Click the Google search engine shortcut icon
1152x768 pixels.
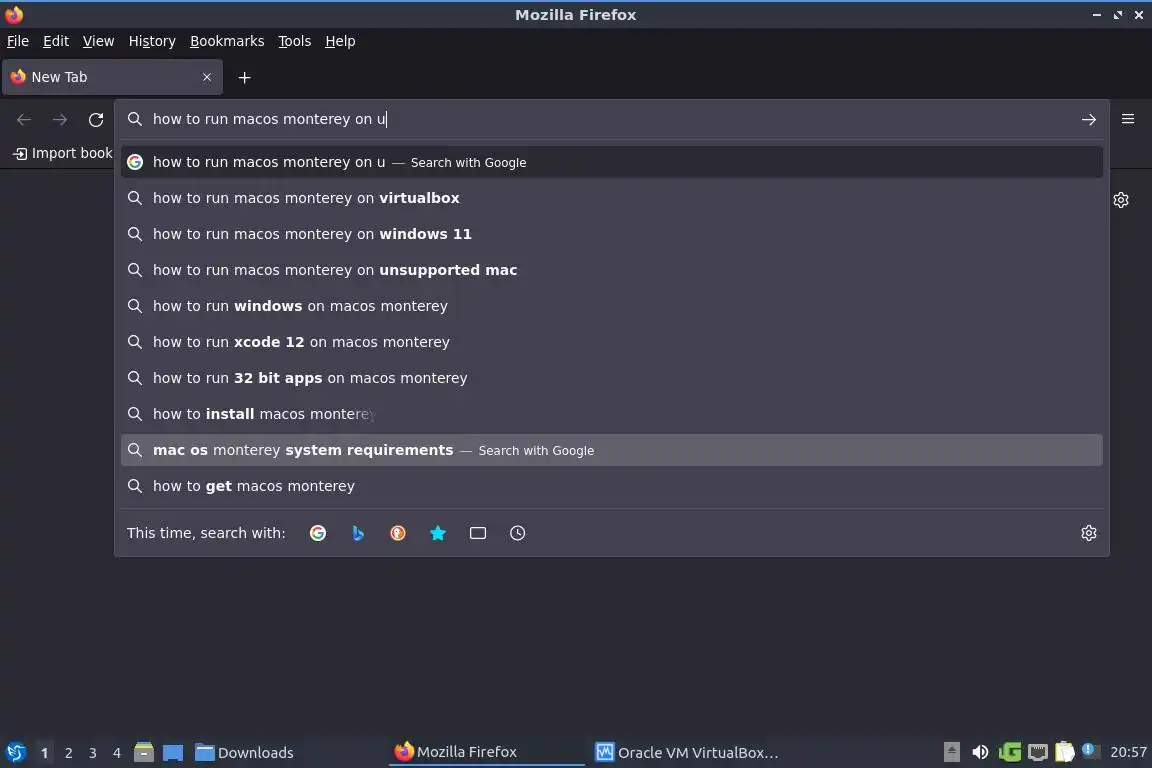(317, 533)
